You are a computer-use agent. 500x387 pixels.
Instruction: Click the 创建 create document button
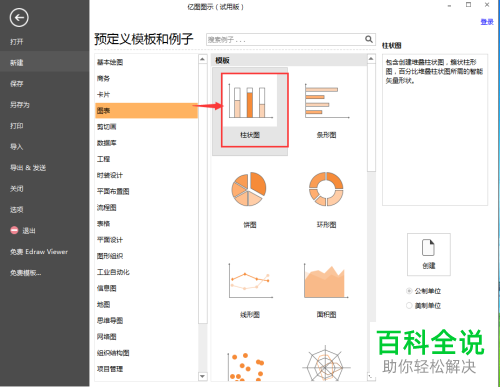point(429,254)
